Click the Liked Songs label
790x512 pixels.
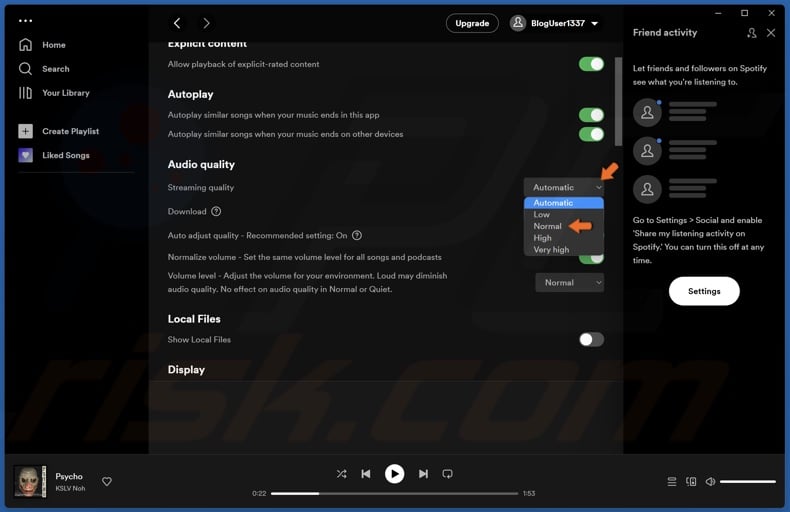65,155
